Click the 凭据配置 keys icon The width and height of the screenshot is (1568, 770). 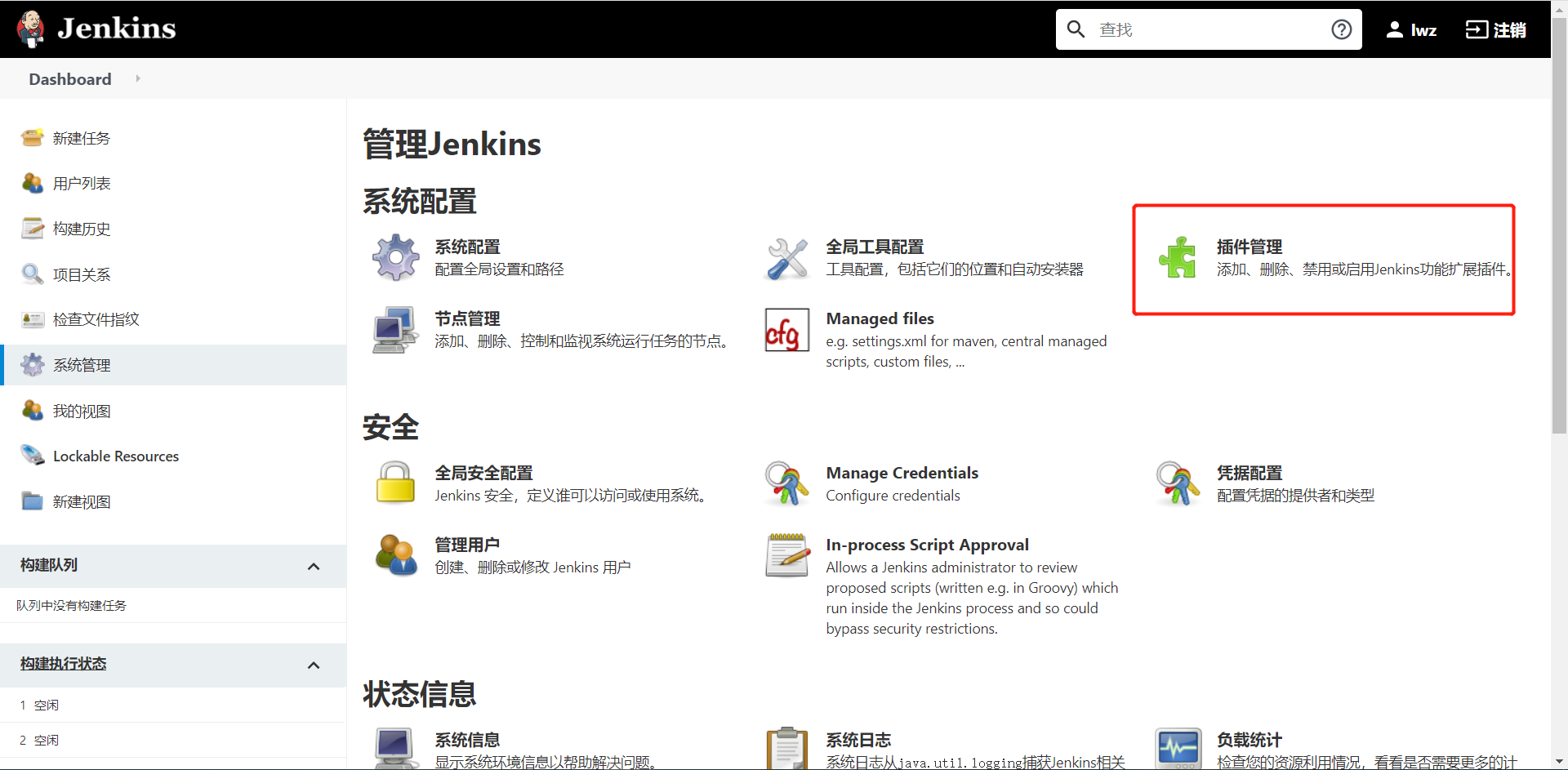(1178, 483)
